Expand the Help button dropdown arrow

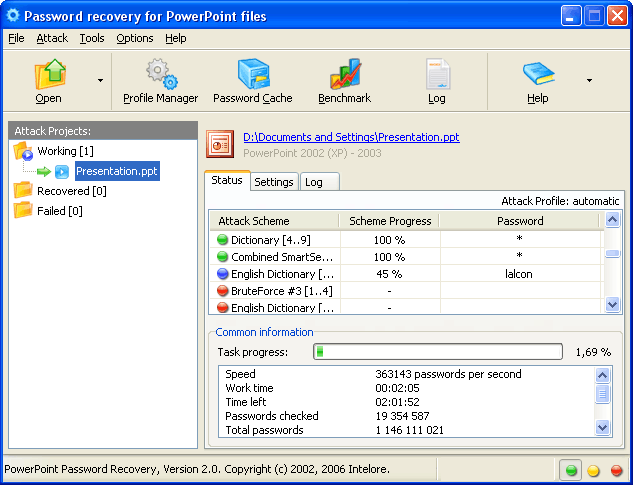[x=589, y=80]
